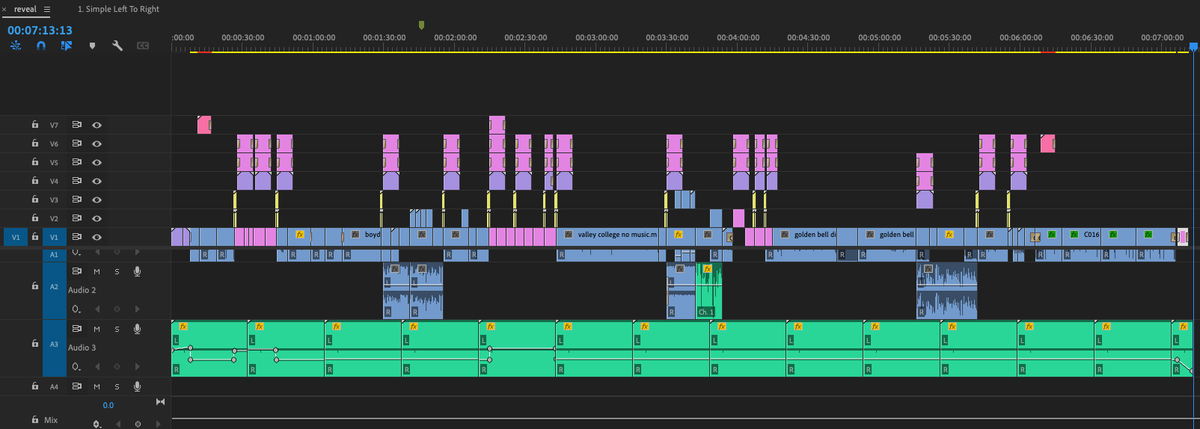Enable voice-over record on track A4
The height and width of the screenshot is (429, 1200).
[x=136, y=386]
